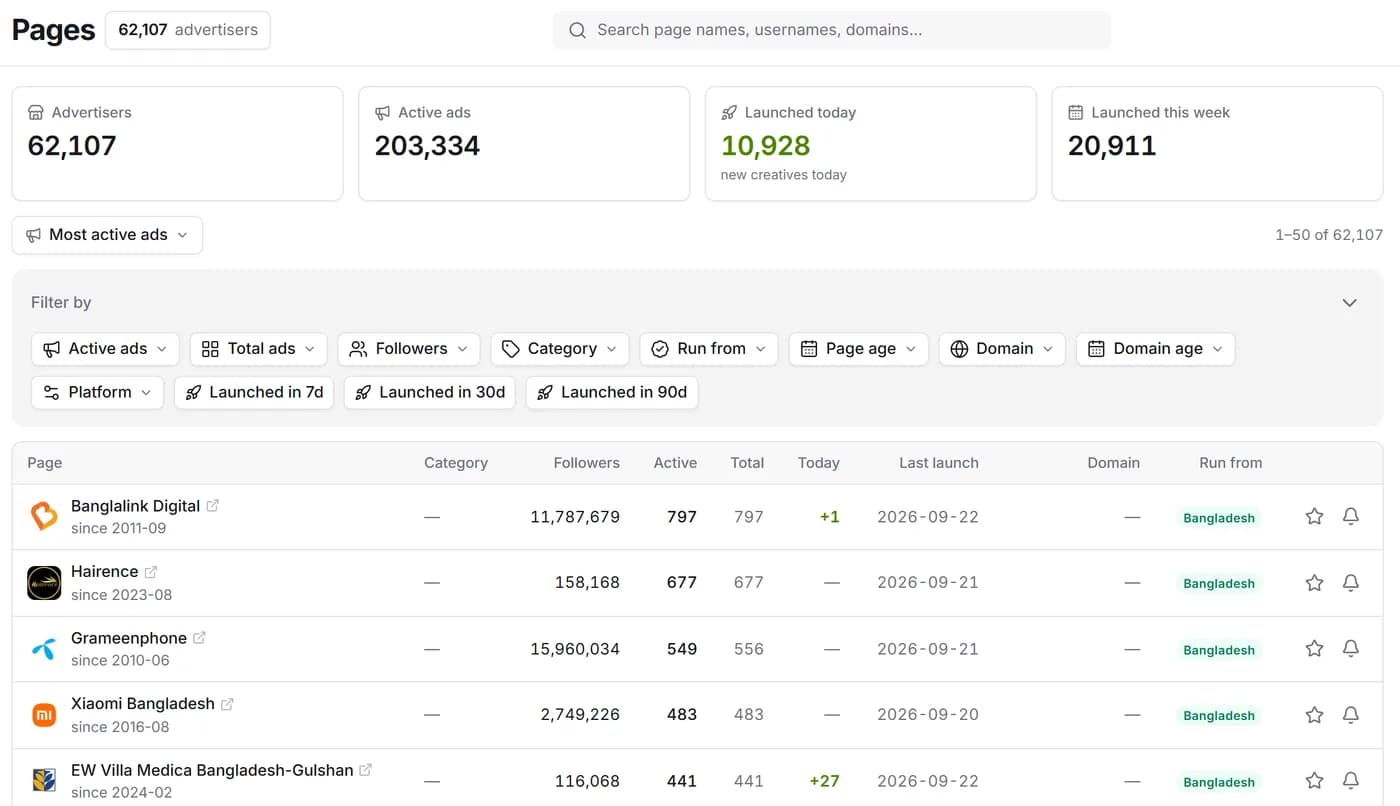Open the Most active ads sort dropdown
This screenshot has height=806, width=1400.
coord(107,235)
